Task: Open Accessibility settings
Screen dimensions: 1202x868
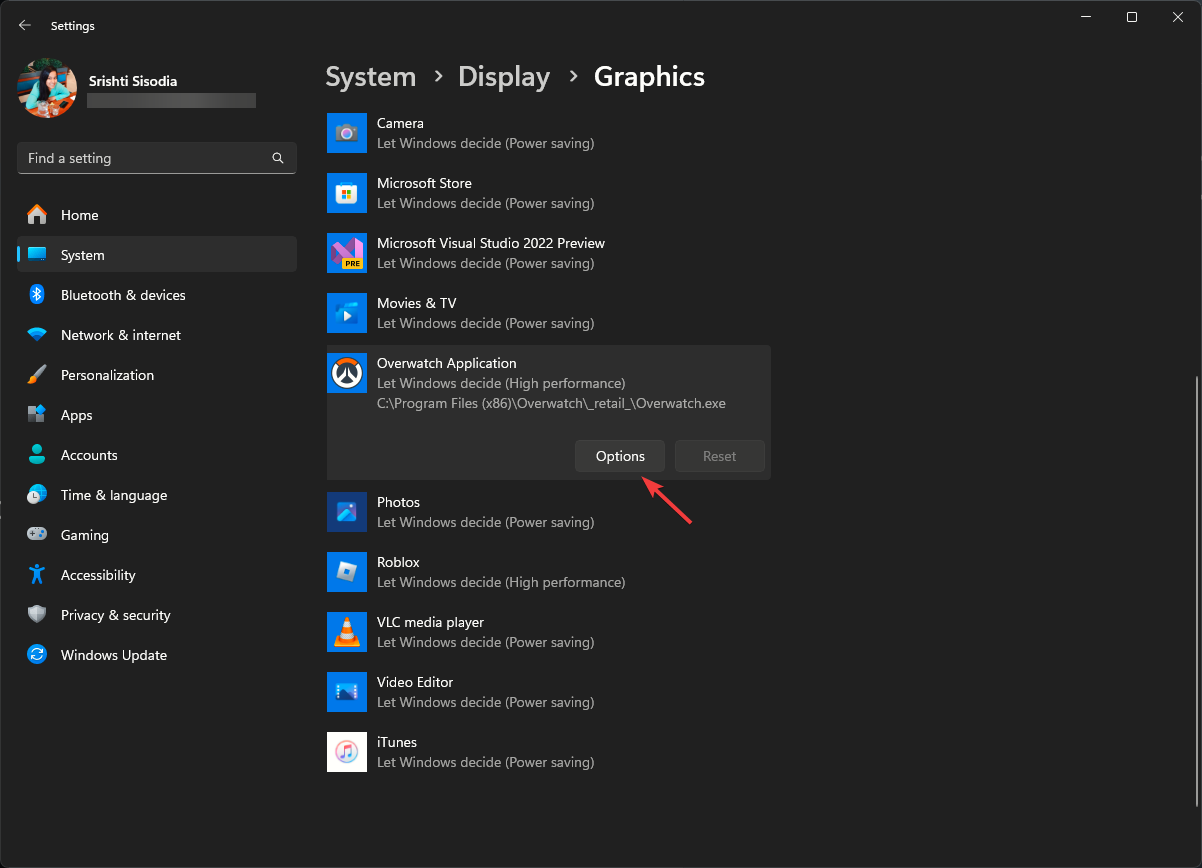Action: pyautogui.click(x=157, y=575)
